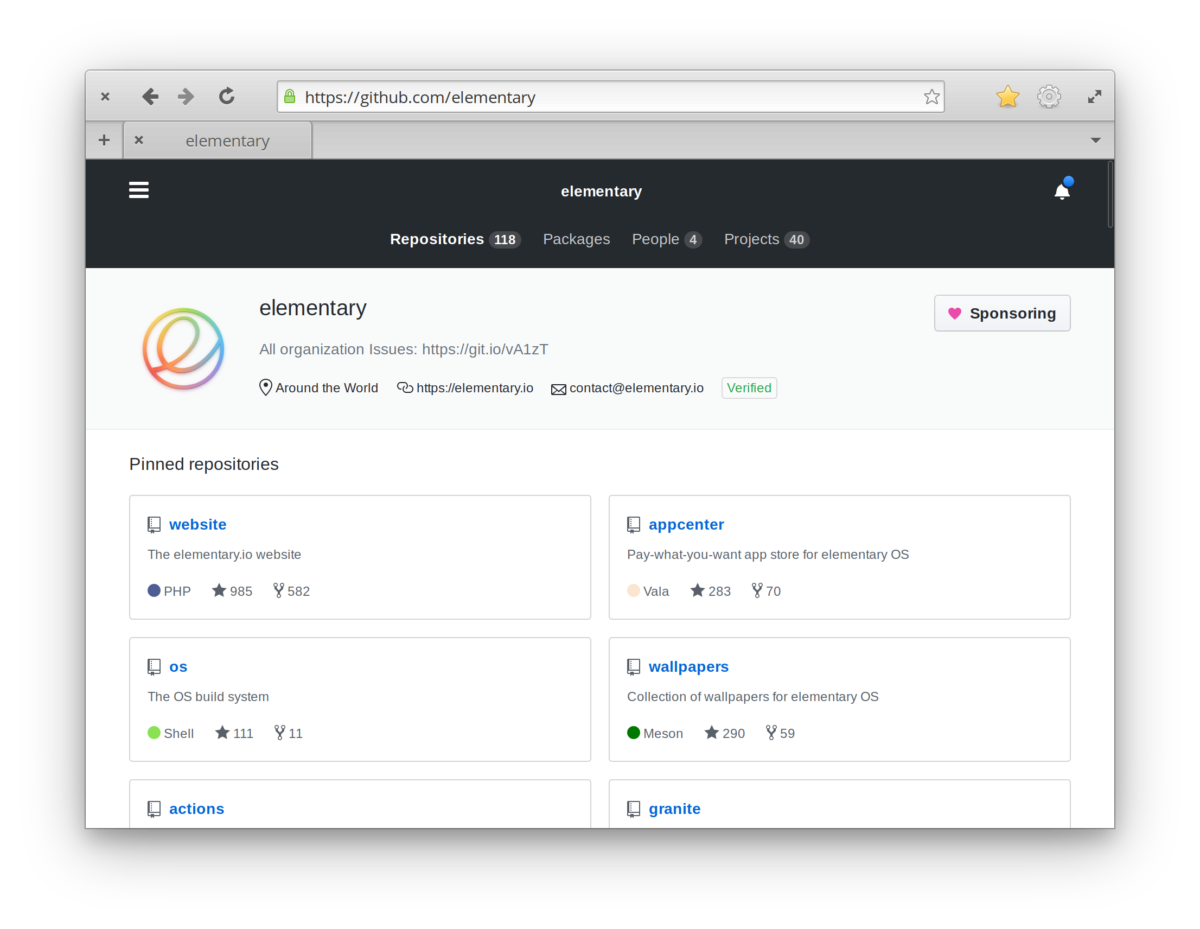Click elementary title in GitHub header

[x=601, y=191]
